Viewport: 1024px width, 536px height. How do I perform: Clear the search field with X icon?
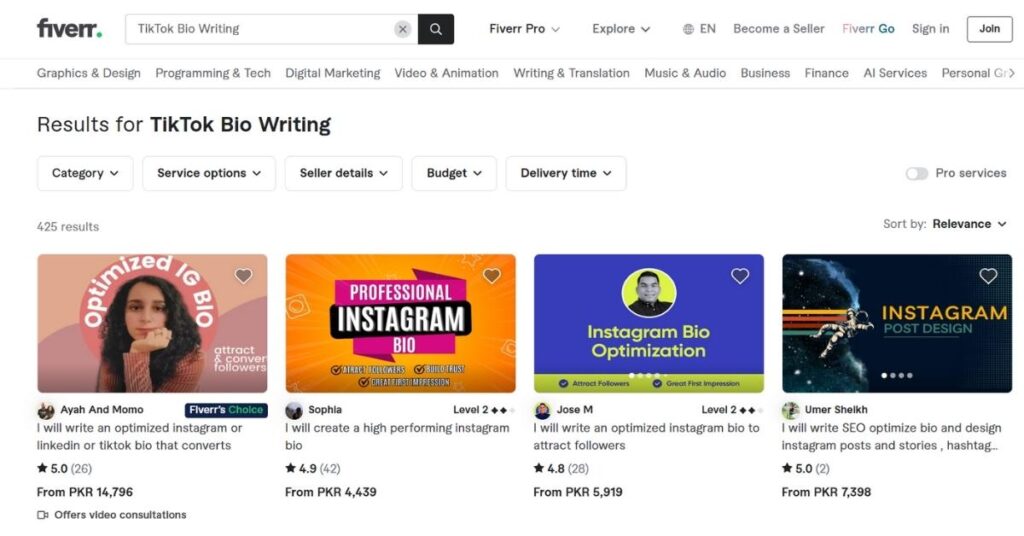(403, 29)
